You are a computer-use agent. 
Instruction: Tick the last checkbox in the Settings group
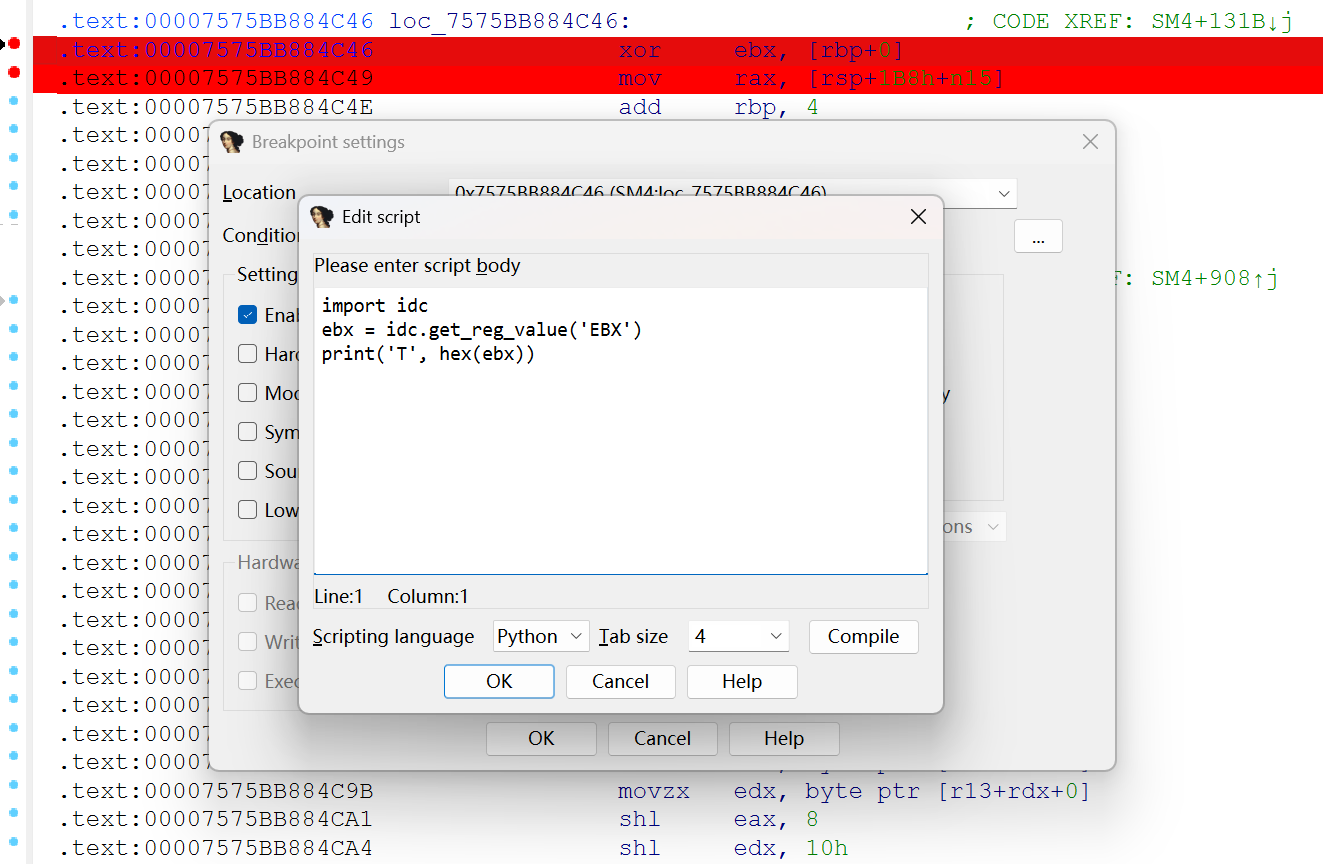(x=248, y=510)
